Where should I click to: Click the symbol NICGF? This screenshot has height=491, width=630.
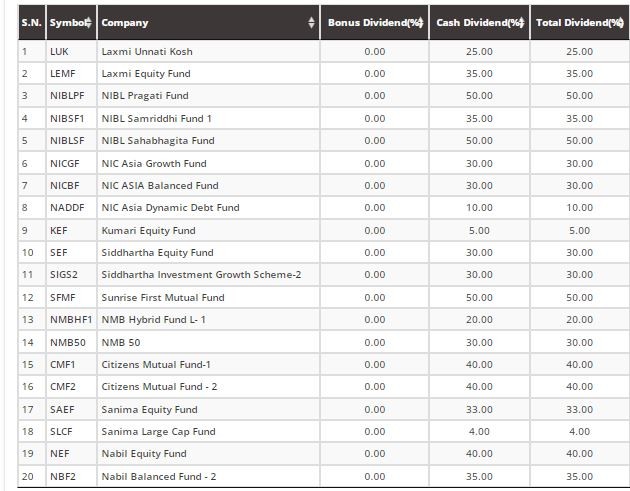click(x=65, y=164)
